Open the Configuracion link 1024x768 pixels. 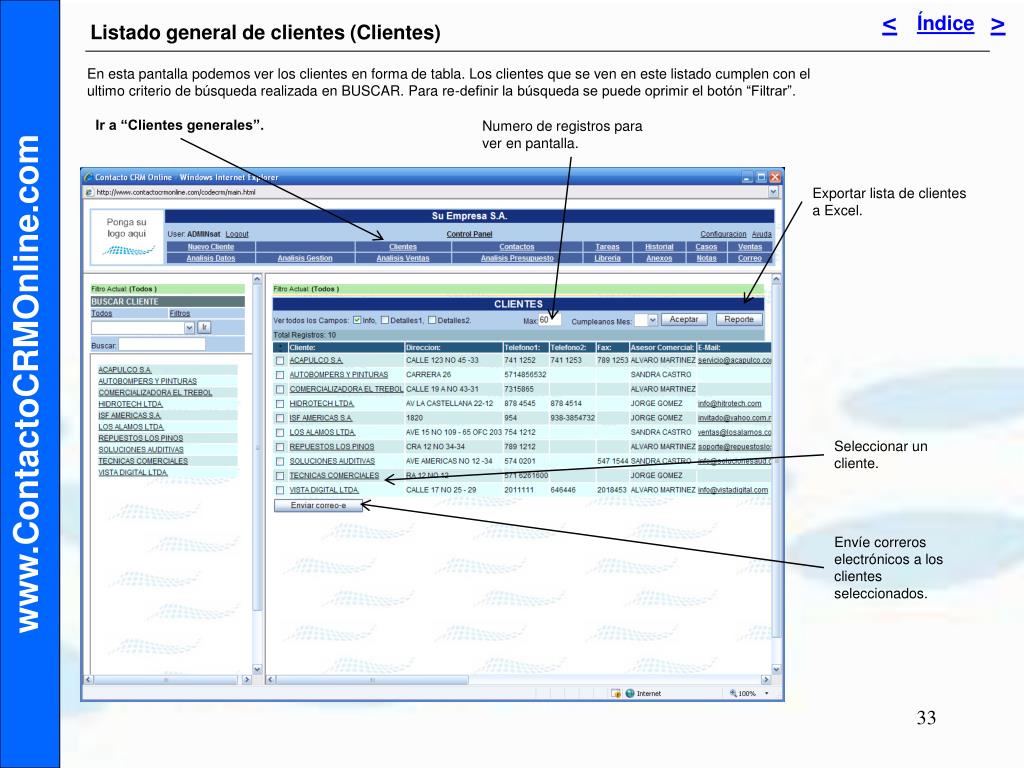(723, 234)
